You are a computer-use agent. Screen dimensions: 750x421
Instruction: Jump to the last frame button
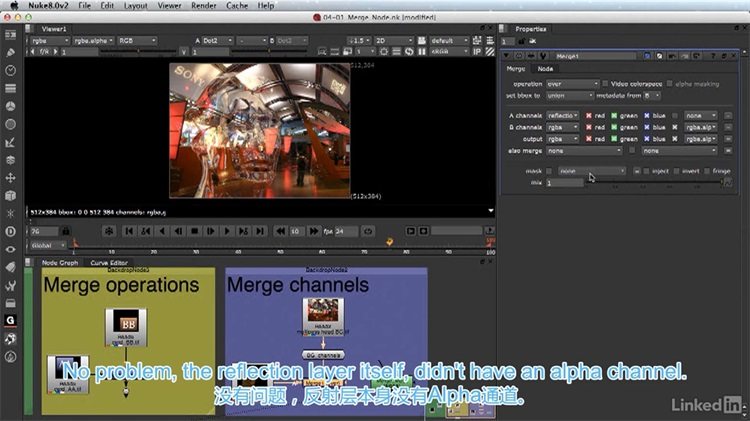pos(260,231)
